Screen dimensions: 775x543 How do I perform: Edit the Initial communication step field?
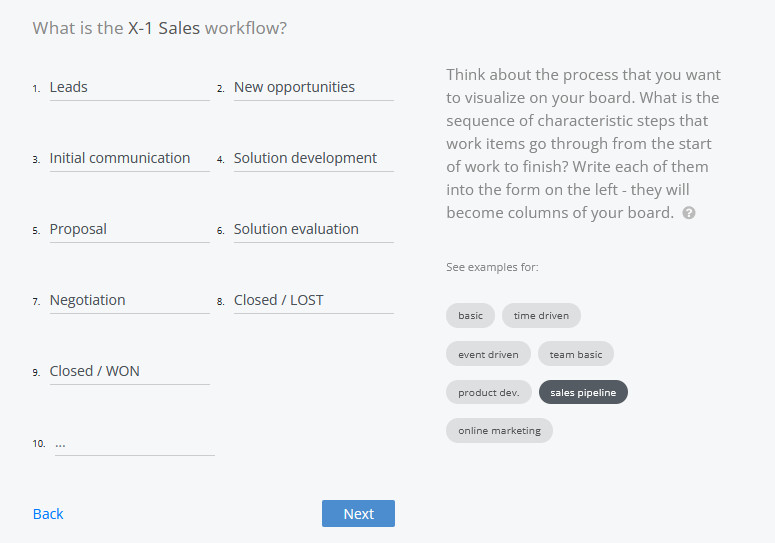(x=129, y=159)
